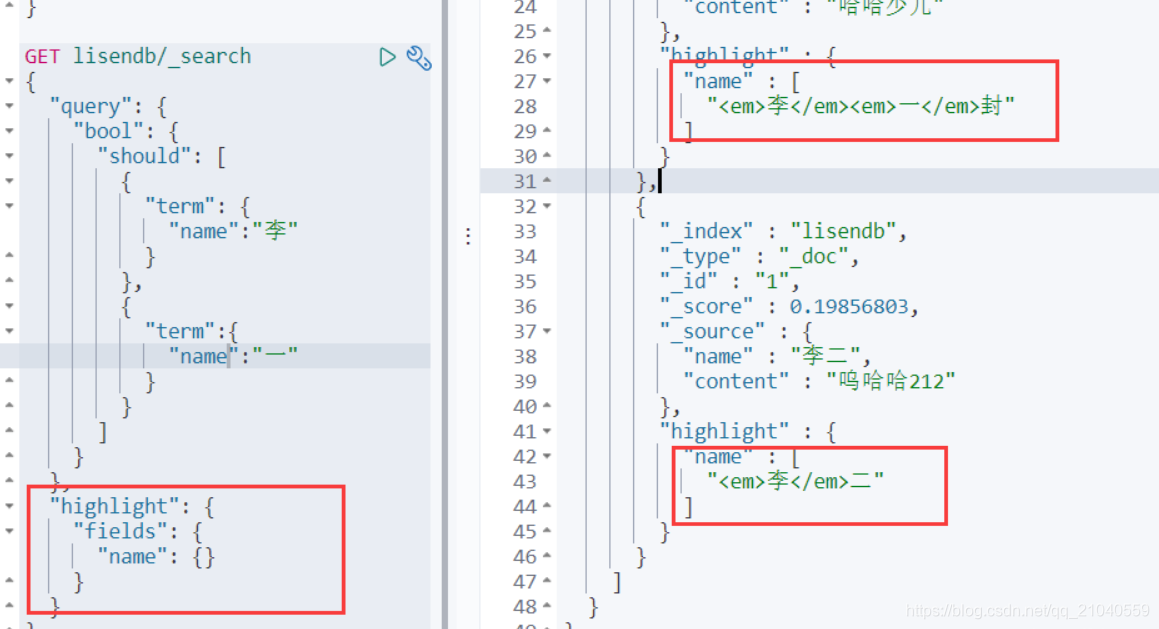This screenshot has height=629, width=1159.
Task: Place cursor on "name":"一" line
Action: [233, 356]
